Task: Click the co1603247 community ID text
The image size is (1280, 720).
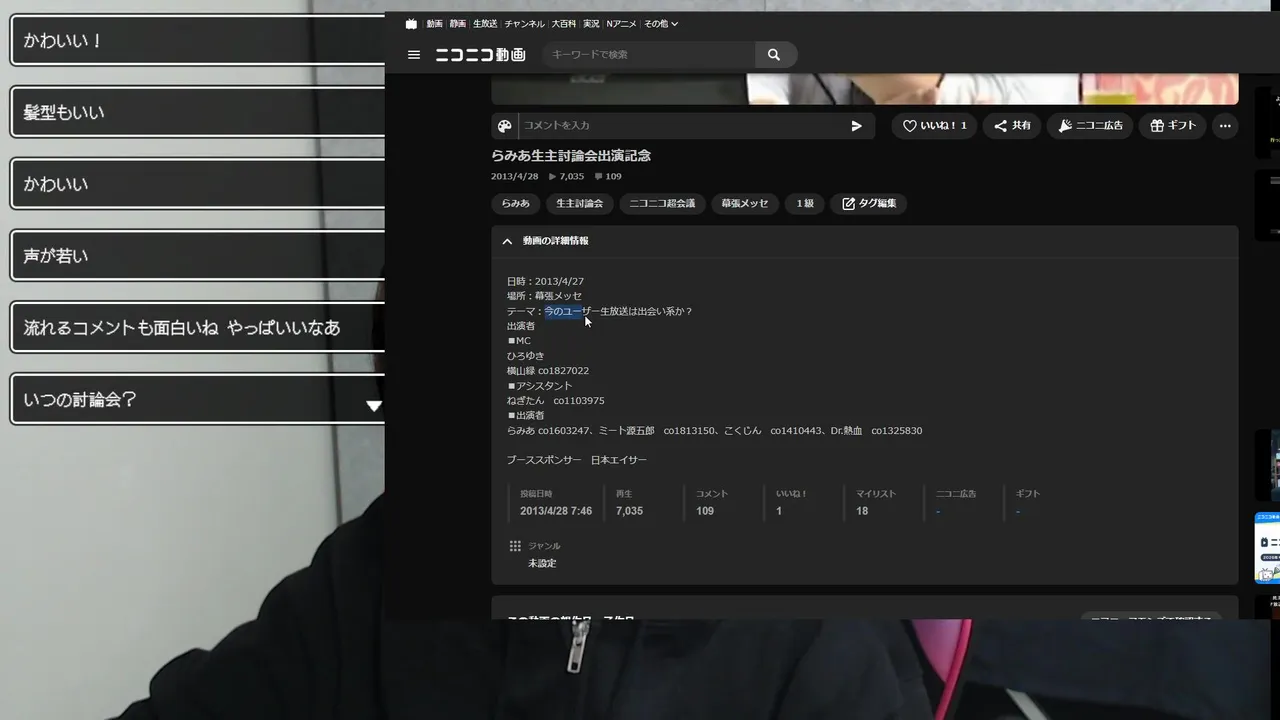Action: coord(564,431)
